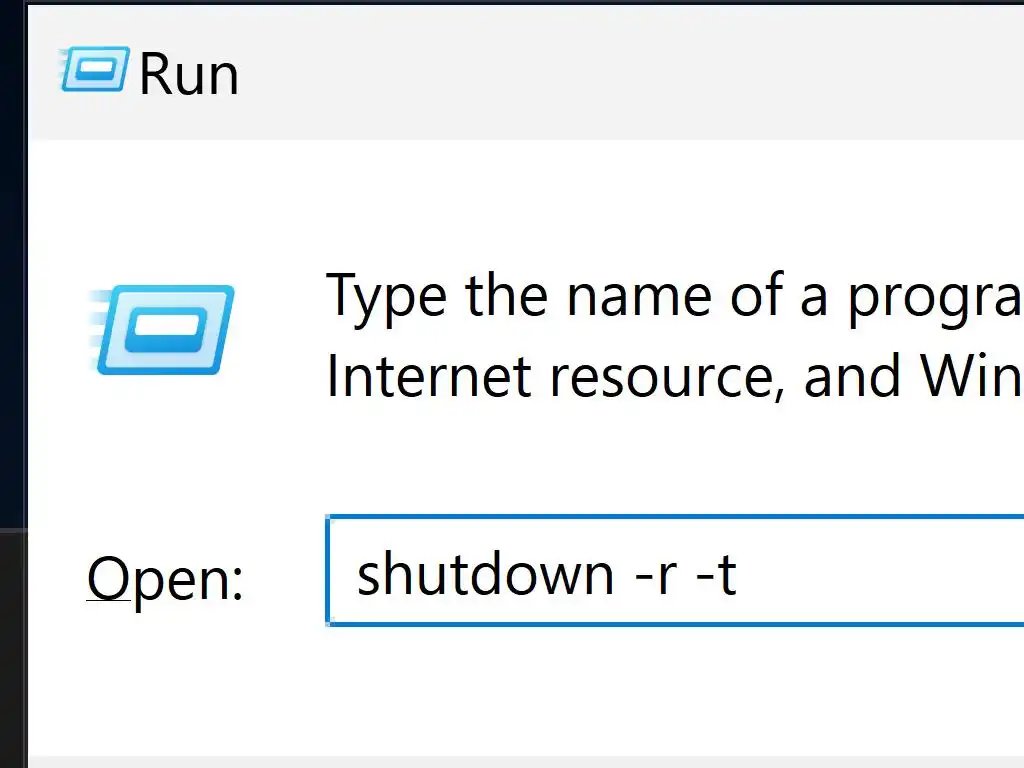Screen dimensions: 1024x768
Task: Click the "Run" title text
Action: [x=189, y=74]
